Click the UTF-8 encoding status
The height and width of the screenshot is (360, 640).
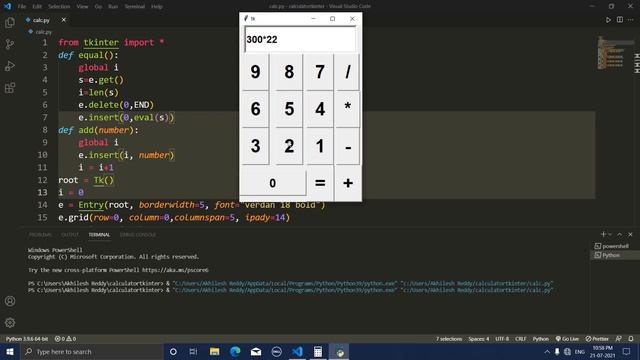[502, 339]
